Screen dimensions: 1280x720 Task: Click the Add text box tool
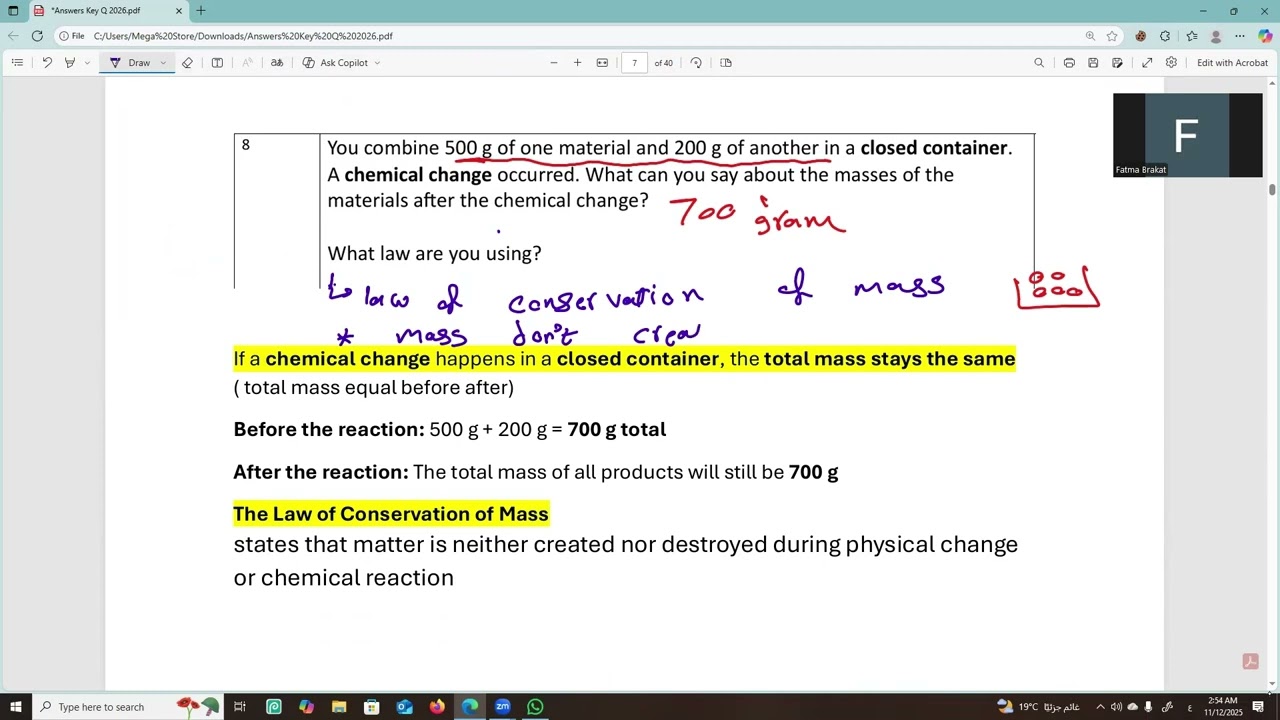click(217, 63)
